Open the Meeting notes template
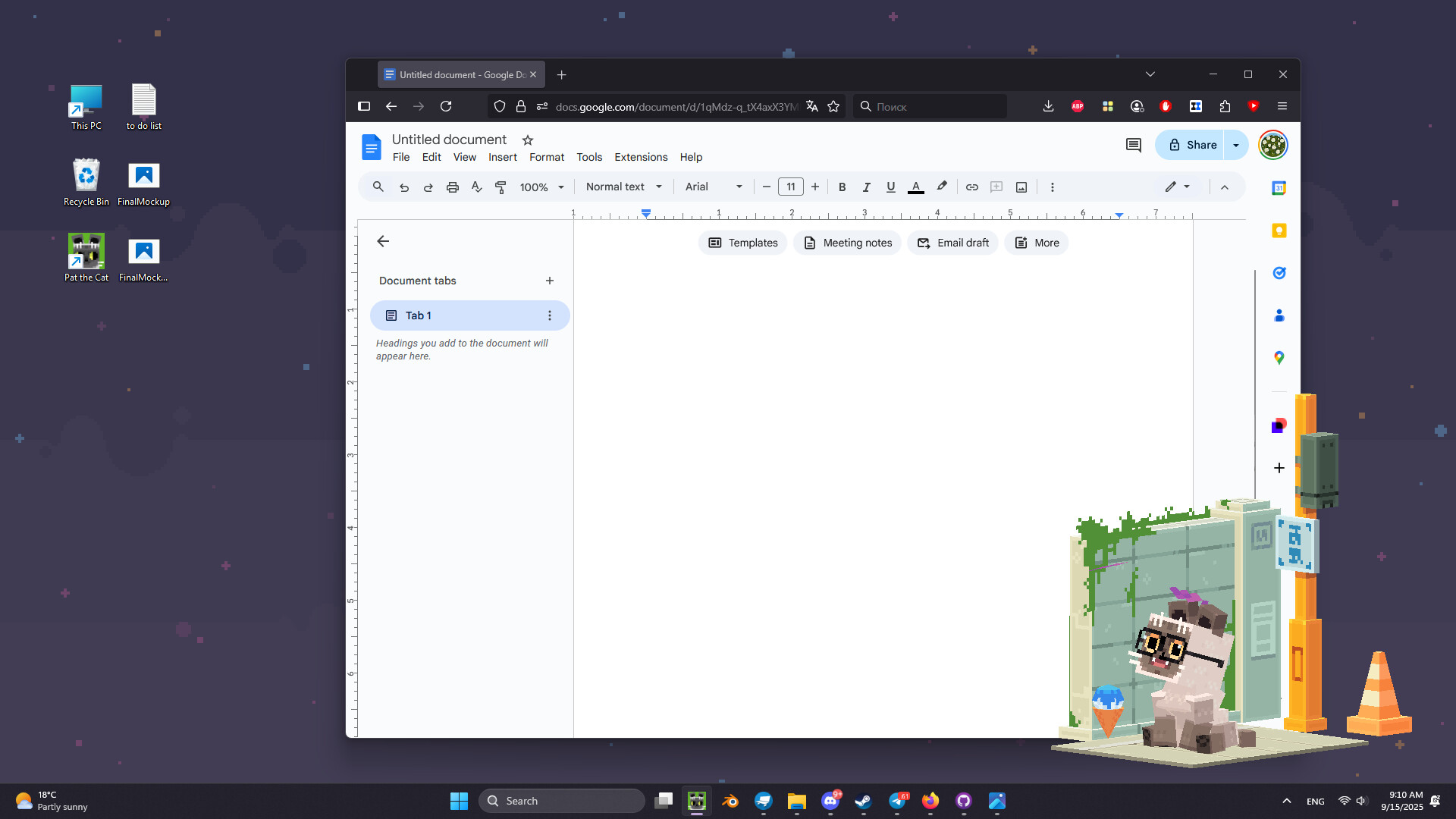This screenshot has width=1456, height=819. pos(847,243)
